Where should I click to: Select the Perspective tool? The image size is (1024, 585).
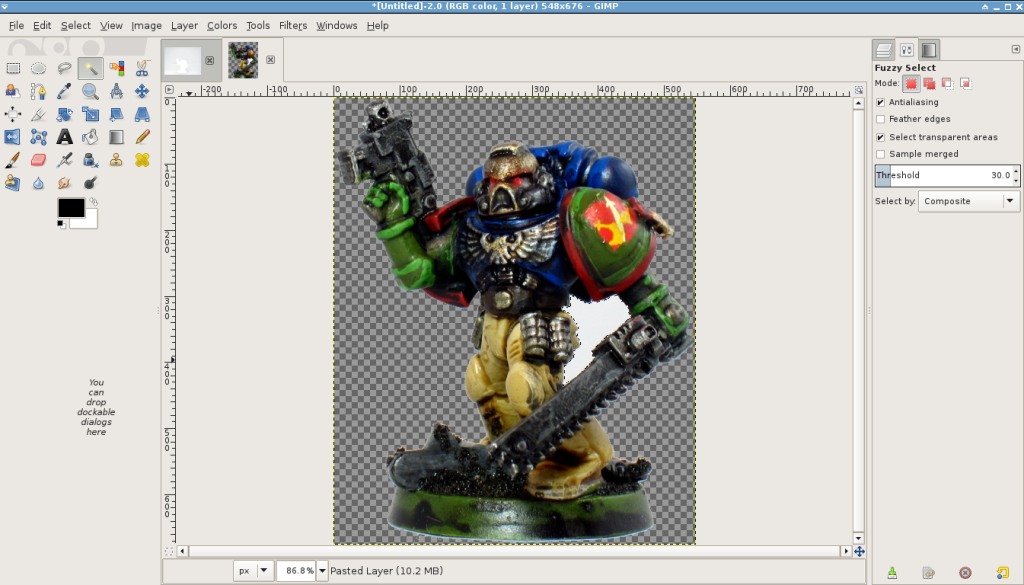click(142, 114)
